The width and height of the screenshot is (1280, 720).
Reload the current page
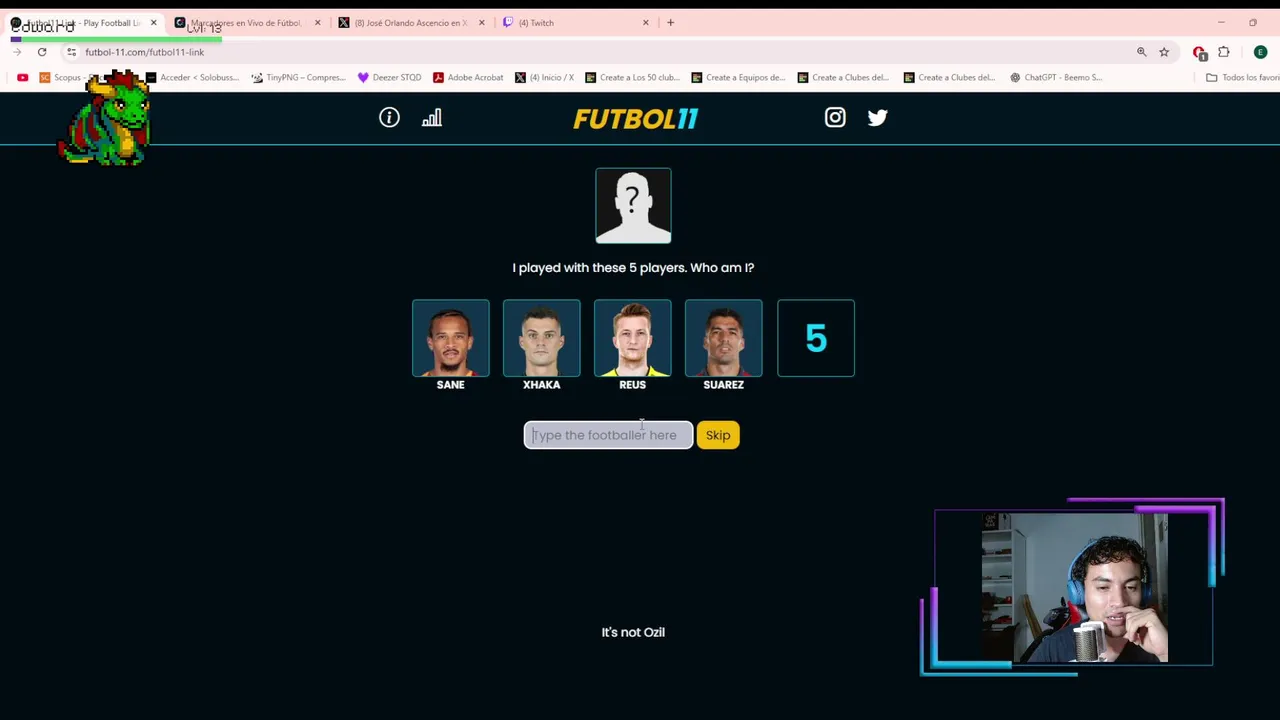click(42, 52)
